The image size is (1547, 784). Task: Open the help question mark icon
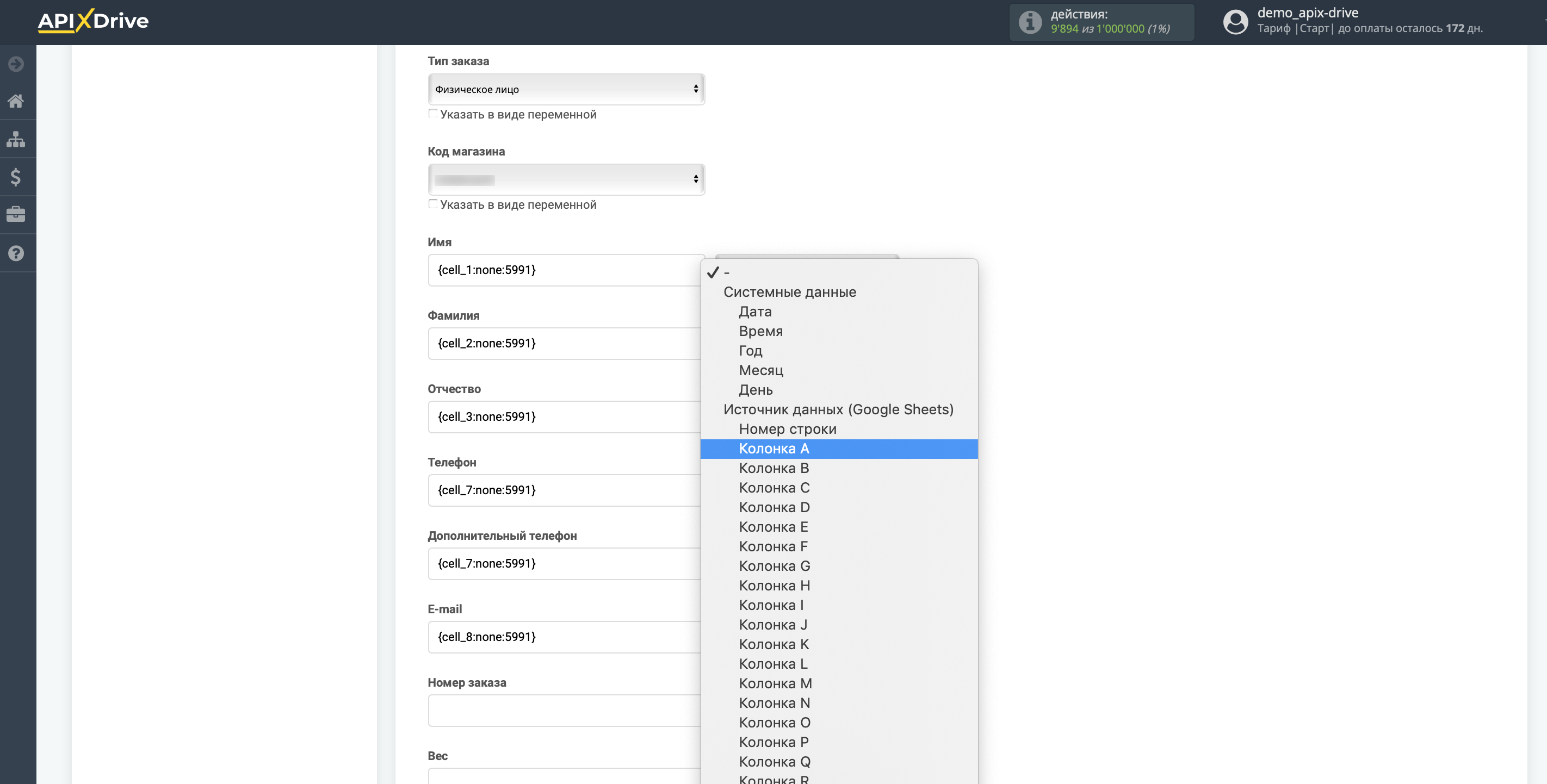point(16,253)
